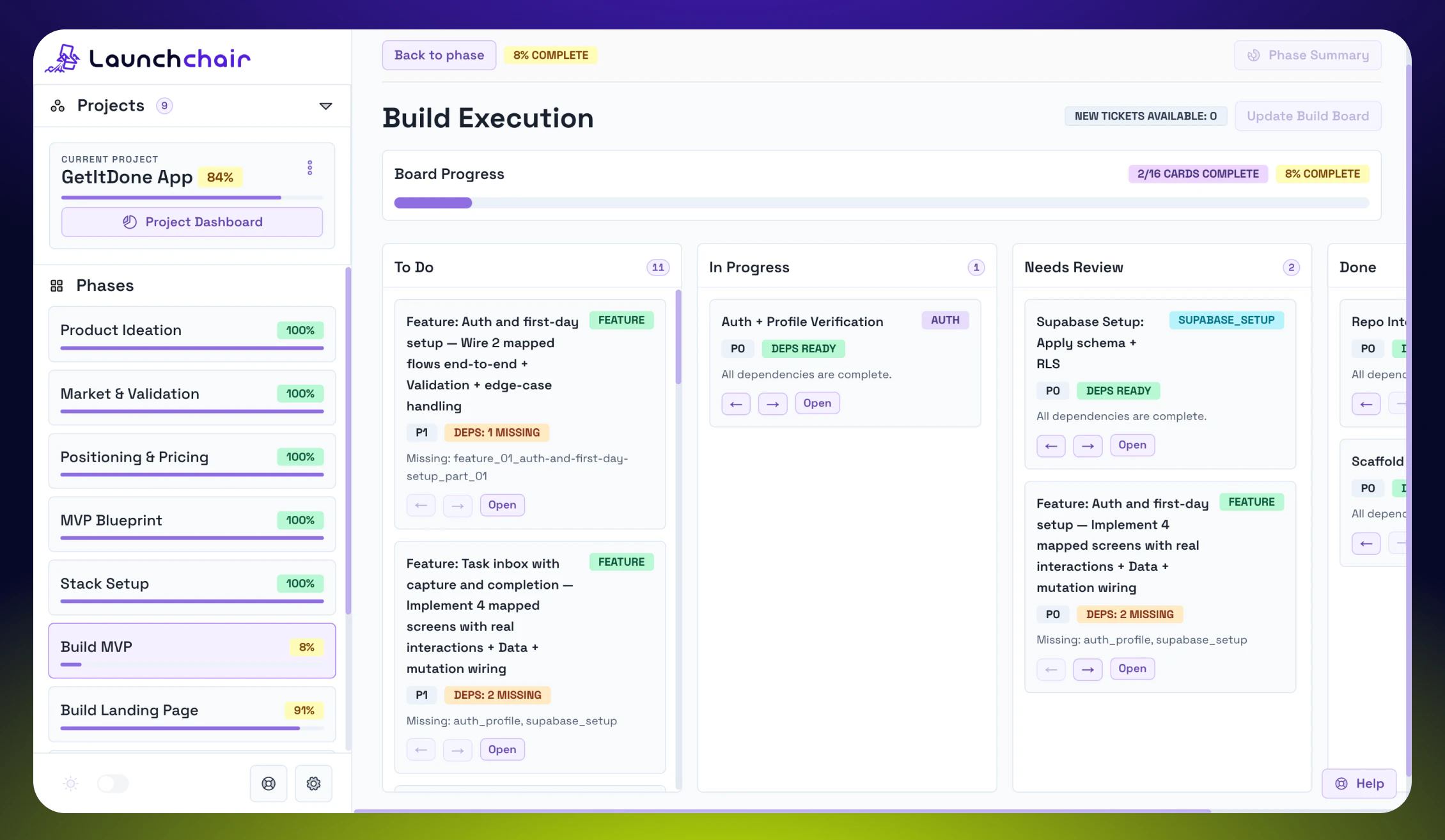Image resolution: width=1445 pixels, height=840 pixels.
Task: Click the Phases grid icon
Action: pos(57,285)
